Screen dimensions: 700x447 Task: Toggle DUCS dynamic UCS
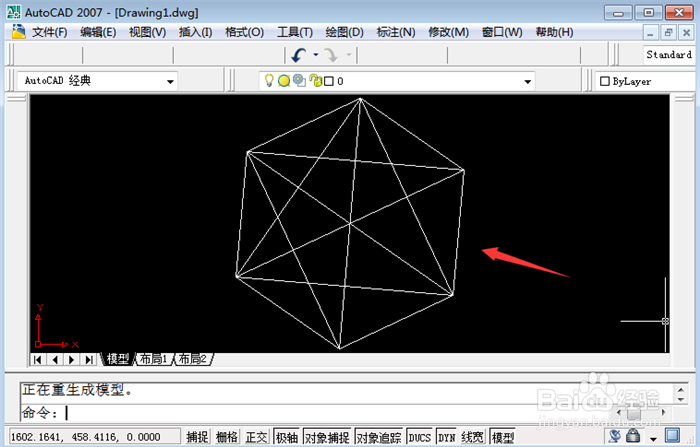click(x=420, y=437)
